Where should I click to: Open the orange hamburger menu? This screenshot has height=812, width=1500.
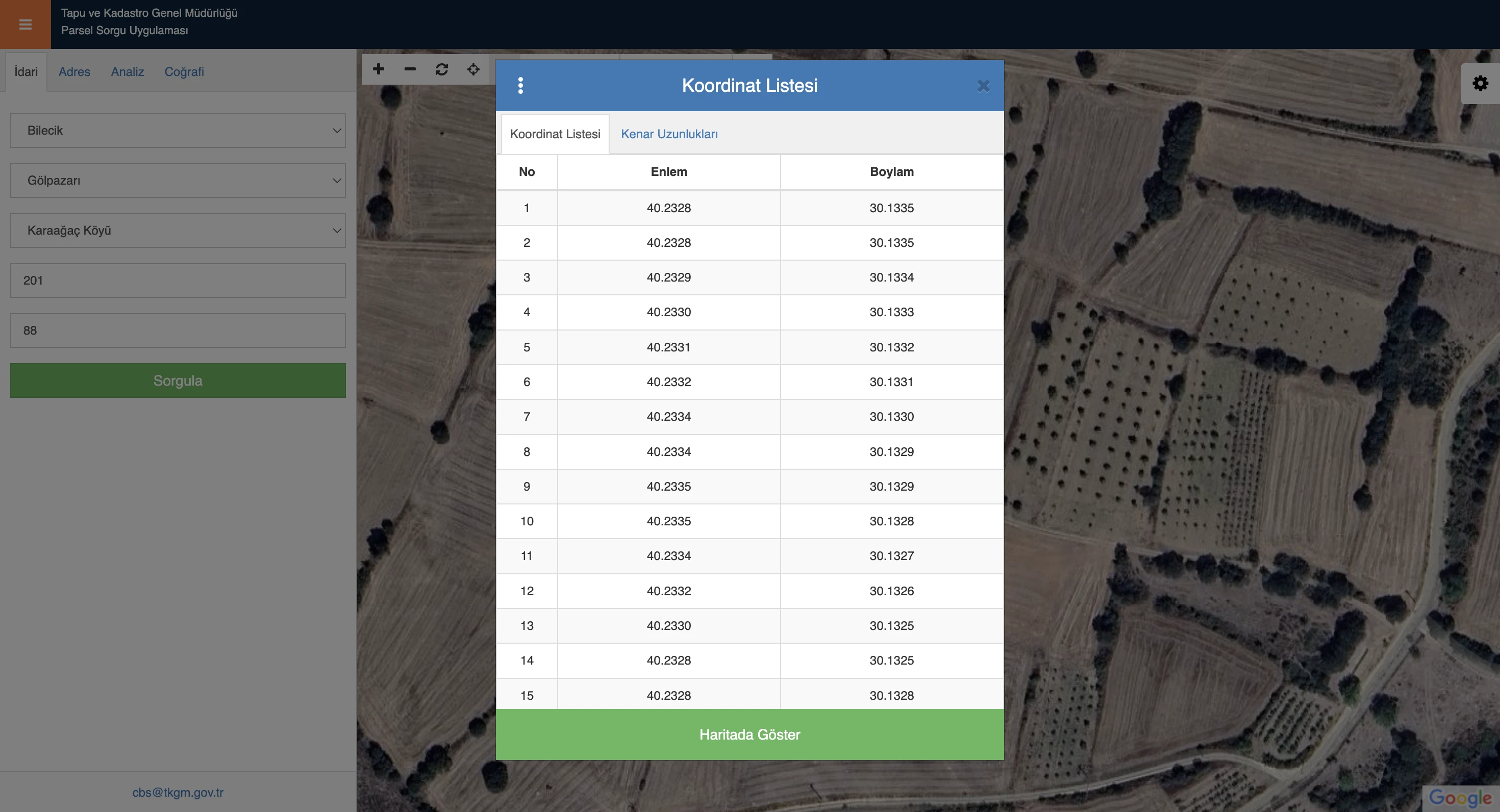point(25,24)
